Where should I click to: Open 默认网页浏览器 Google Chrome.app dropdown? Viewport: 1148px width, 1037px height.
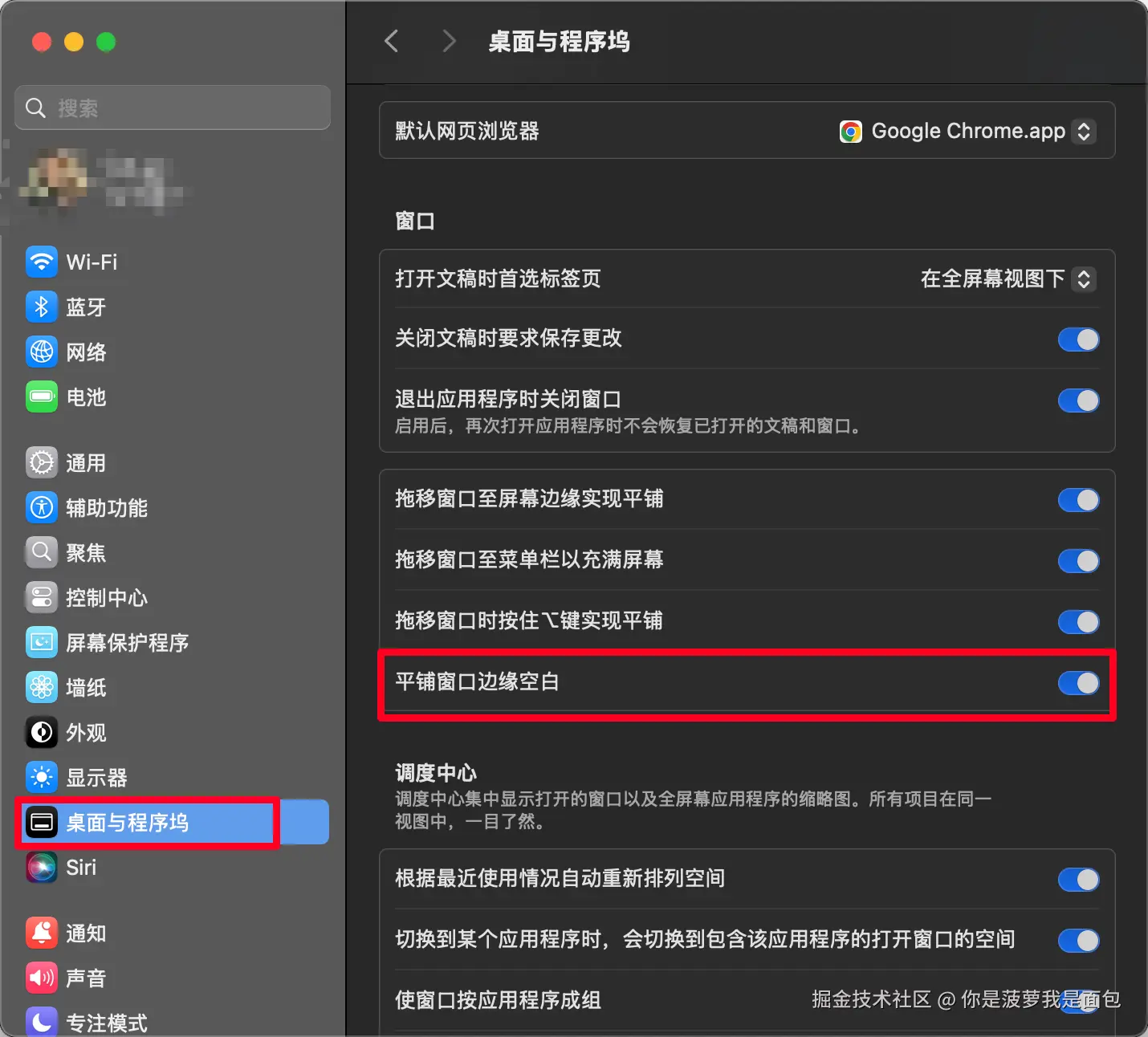967,131
